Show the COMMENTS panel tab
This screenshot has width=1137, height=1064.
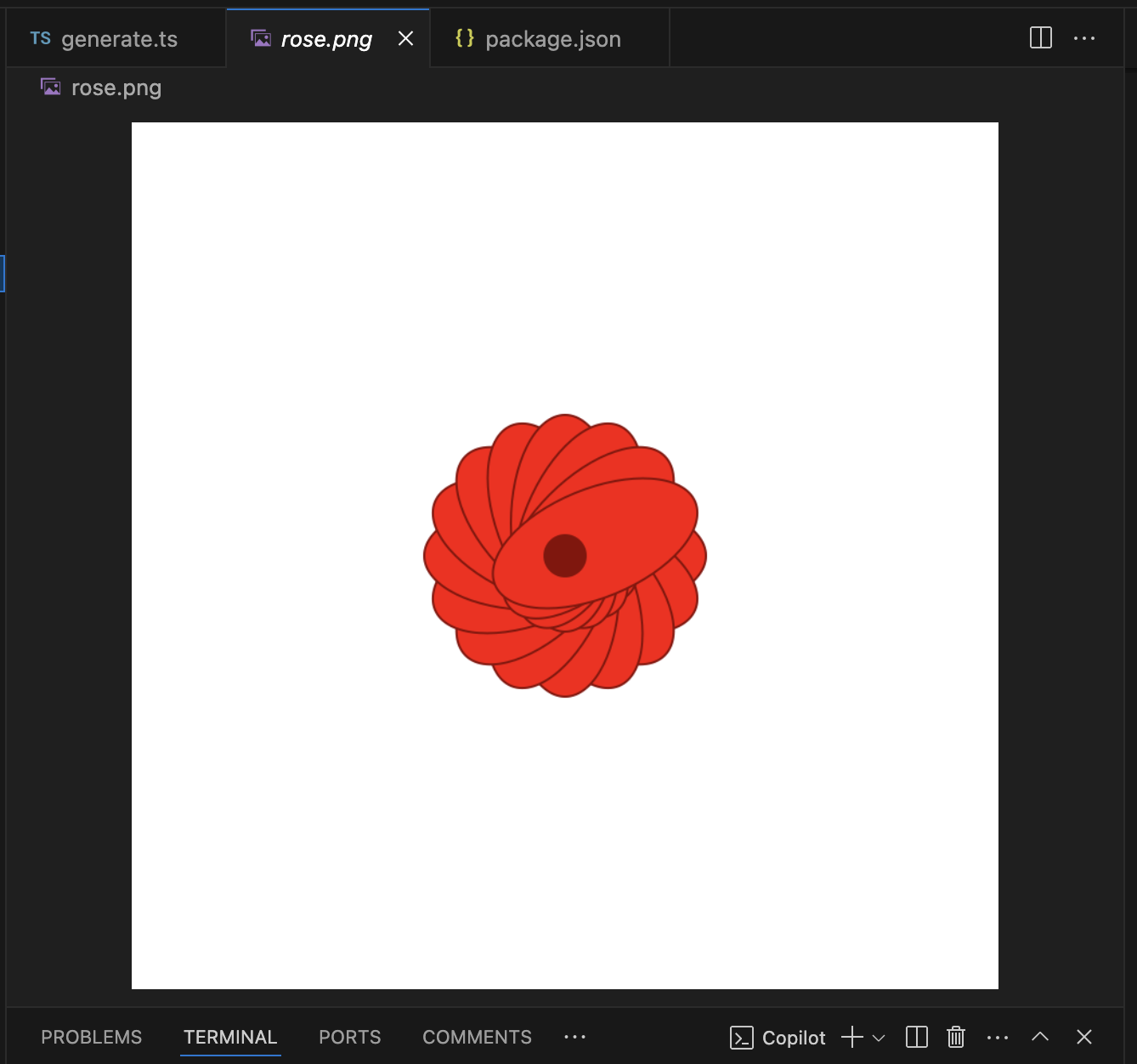coord(477,1038)
